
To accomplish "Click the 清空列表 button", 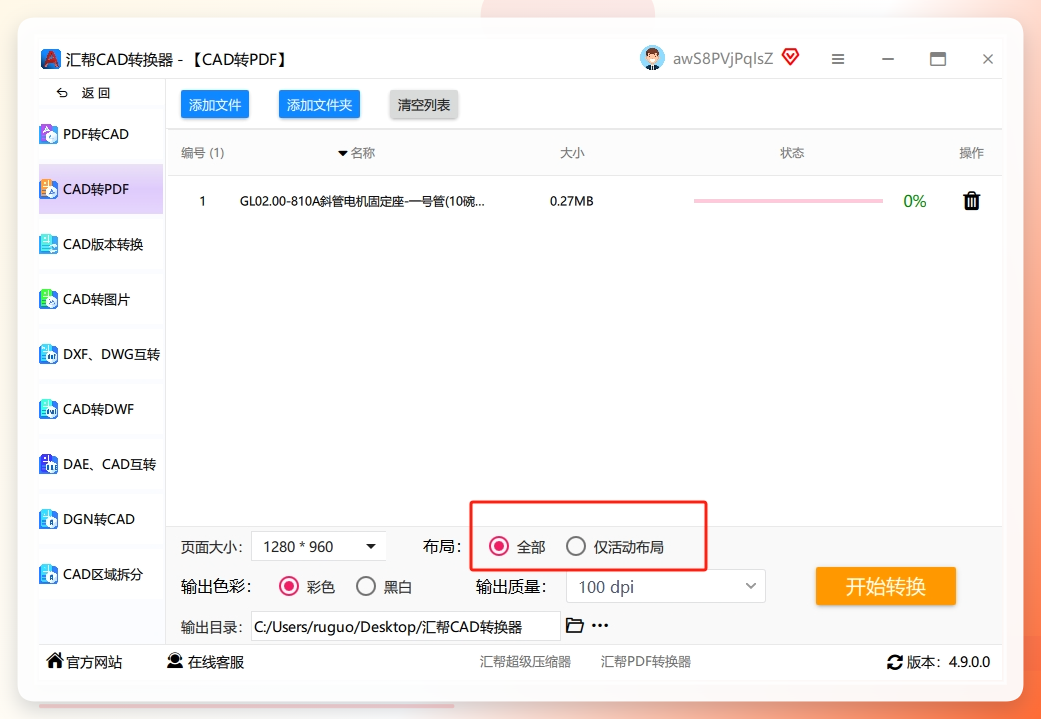I will pyautogui.click(x=424, y=104).
